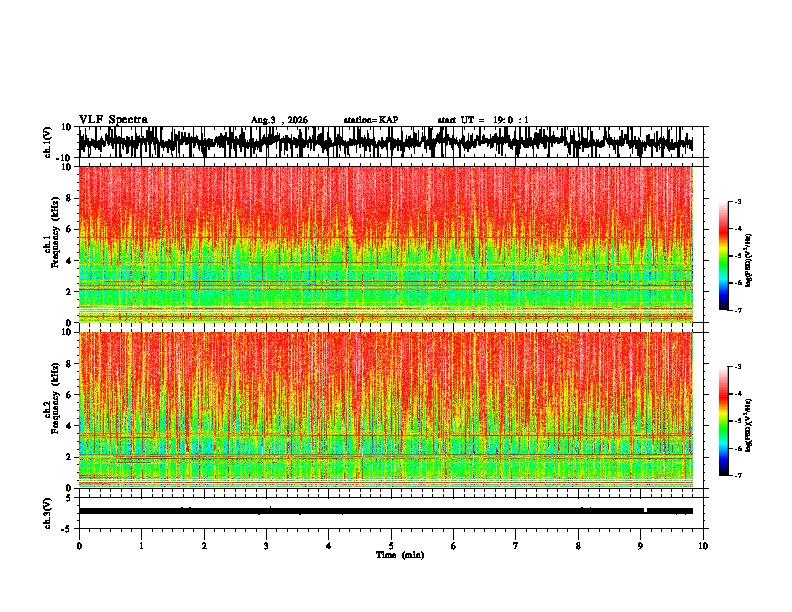Click the ch.3(V) axis label
The height and width of the screenshot is (612, 792).
click(48, 513)
